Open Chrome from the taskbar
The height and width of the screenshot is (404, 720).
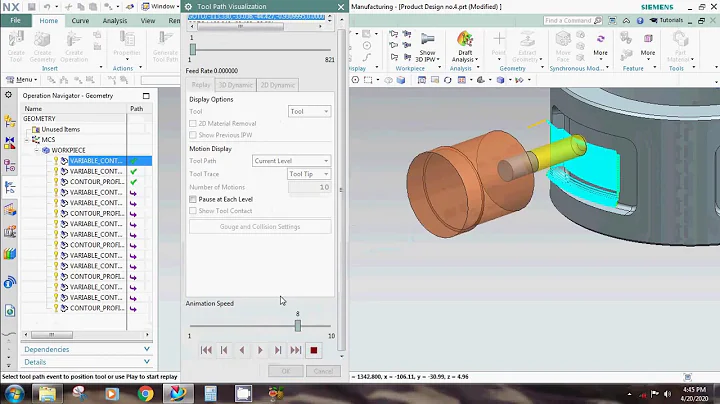click(145, 393)
